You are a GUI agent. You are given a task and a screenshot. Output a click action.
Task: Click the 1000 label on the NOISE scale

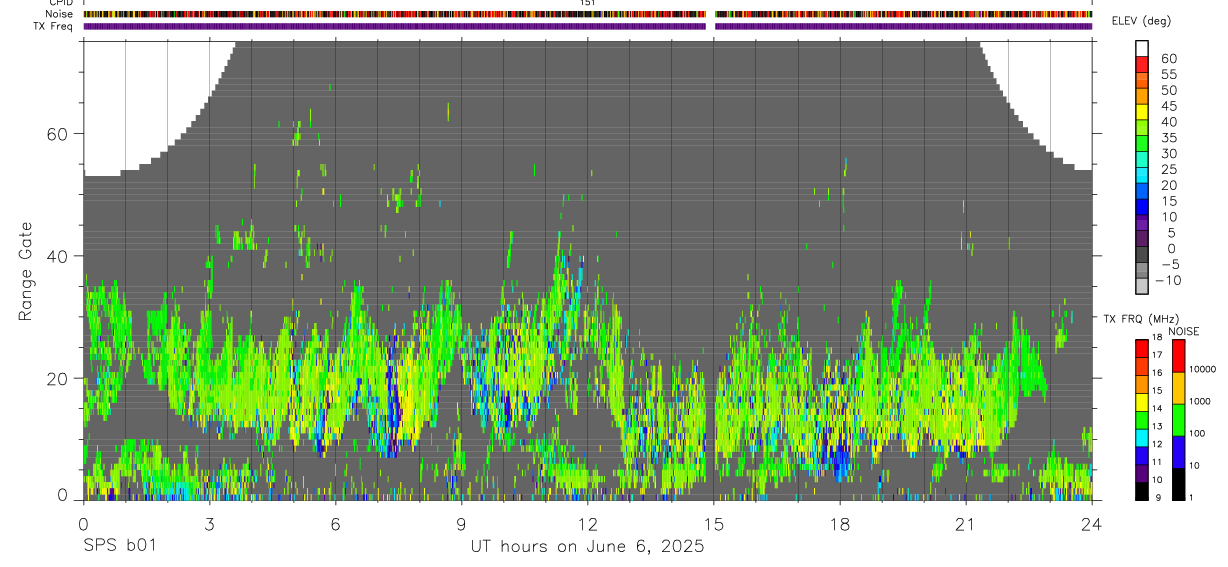tap(1199, 401)
